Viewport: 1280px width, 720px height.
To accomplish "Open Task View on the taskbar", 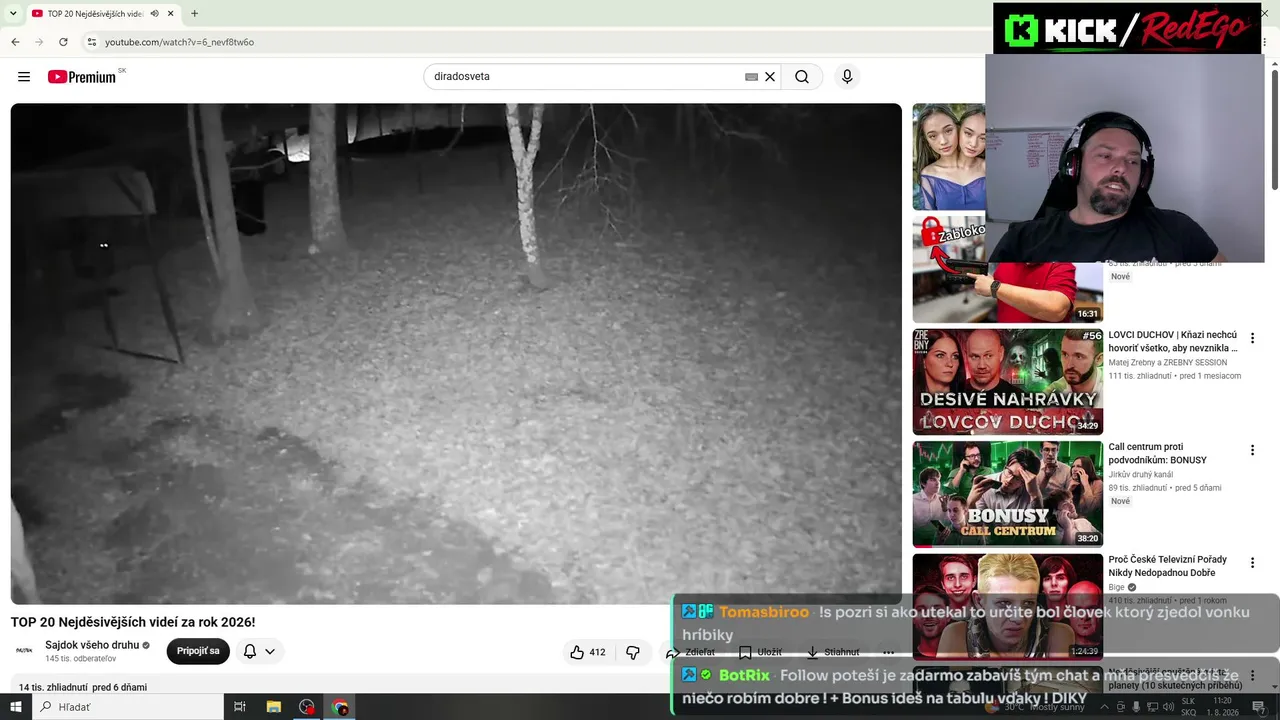I will coord(240,707).
